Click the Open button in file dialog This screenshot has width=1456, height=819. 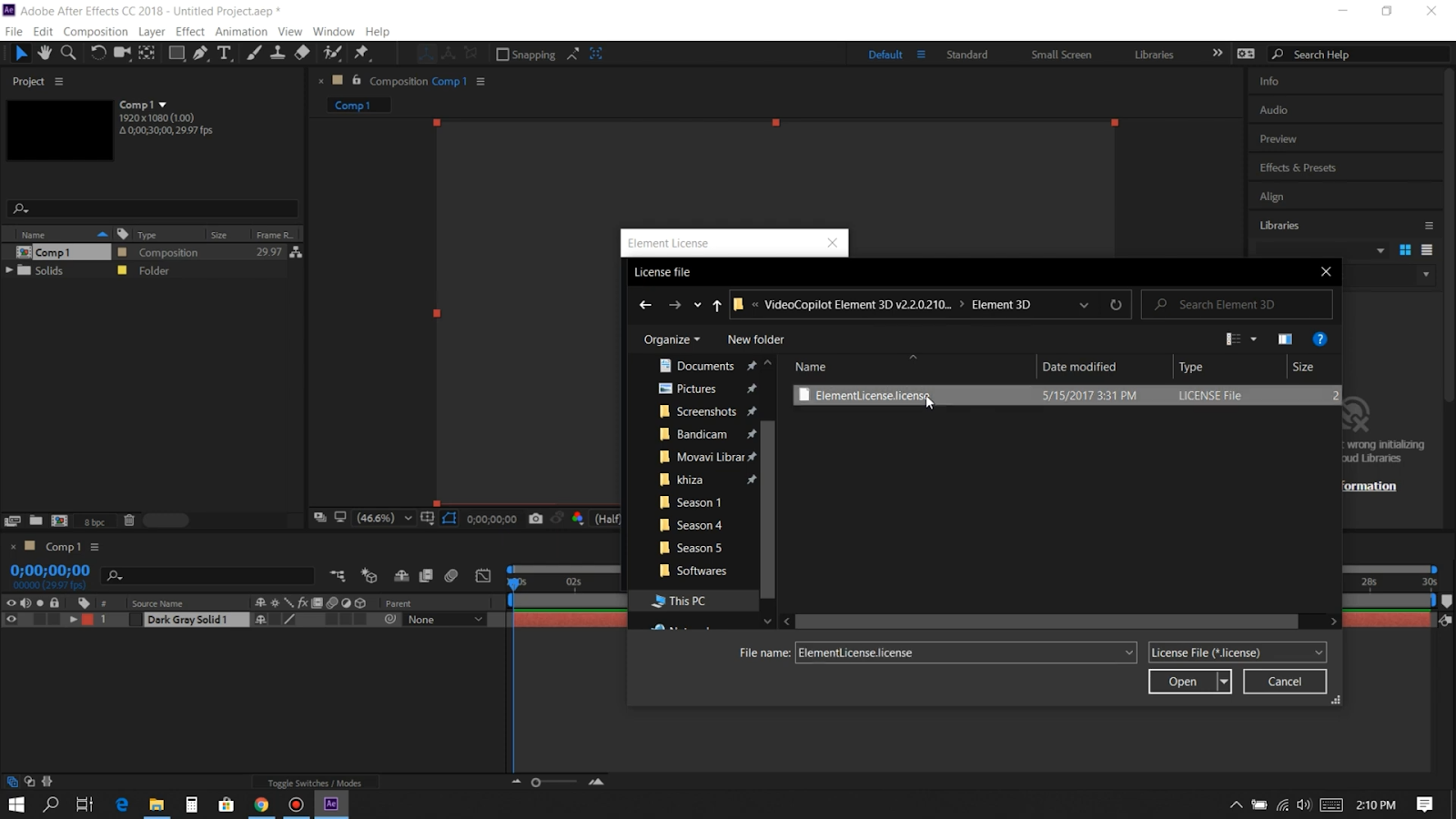point(1182,682)
